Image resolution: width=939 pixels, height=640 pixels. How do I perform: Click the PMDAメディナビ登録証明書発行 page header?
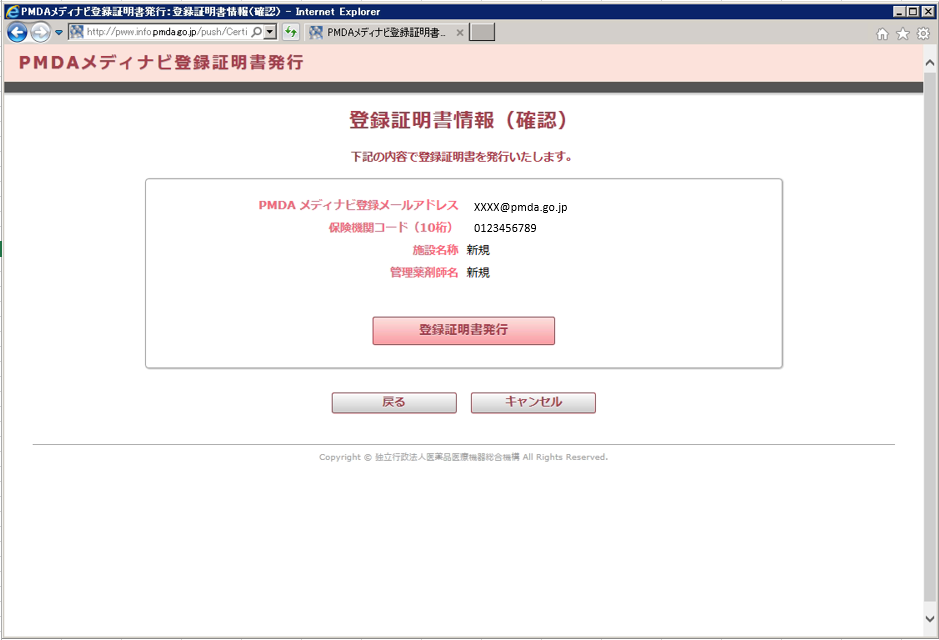tap(161, 62)
